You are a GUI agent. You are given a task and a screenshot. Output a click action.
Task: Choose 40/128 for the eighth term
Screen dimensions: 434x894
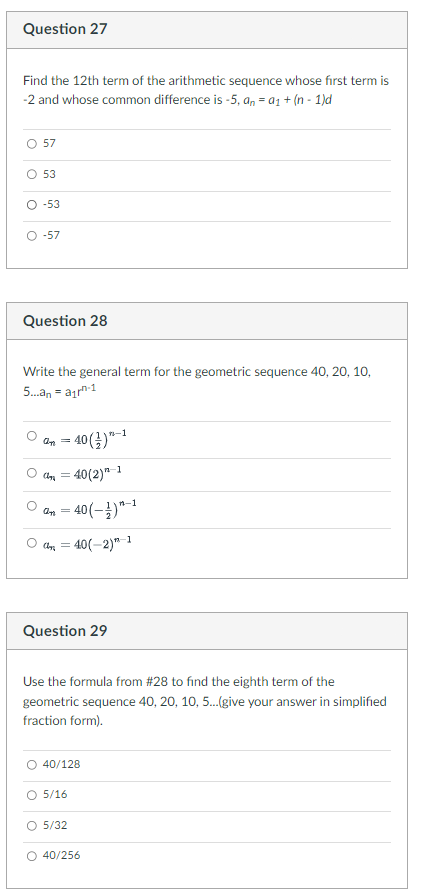coord(31,765)
